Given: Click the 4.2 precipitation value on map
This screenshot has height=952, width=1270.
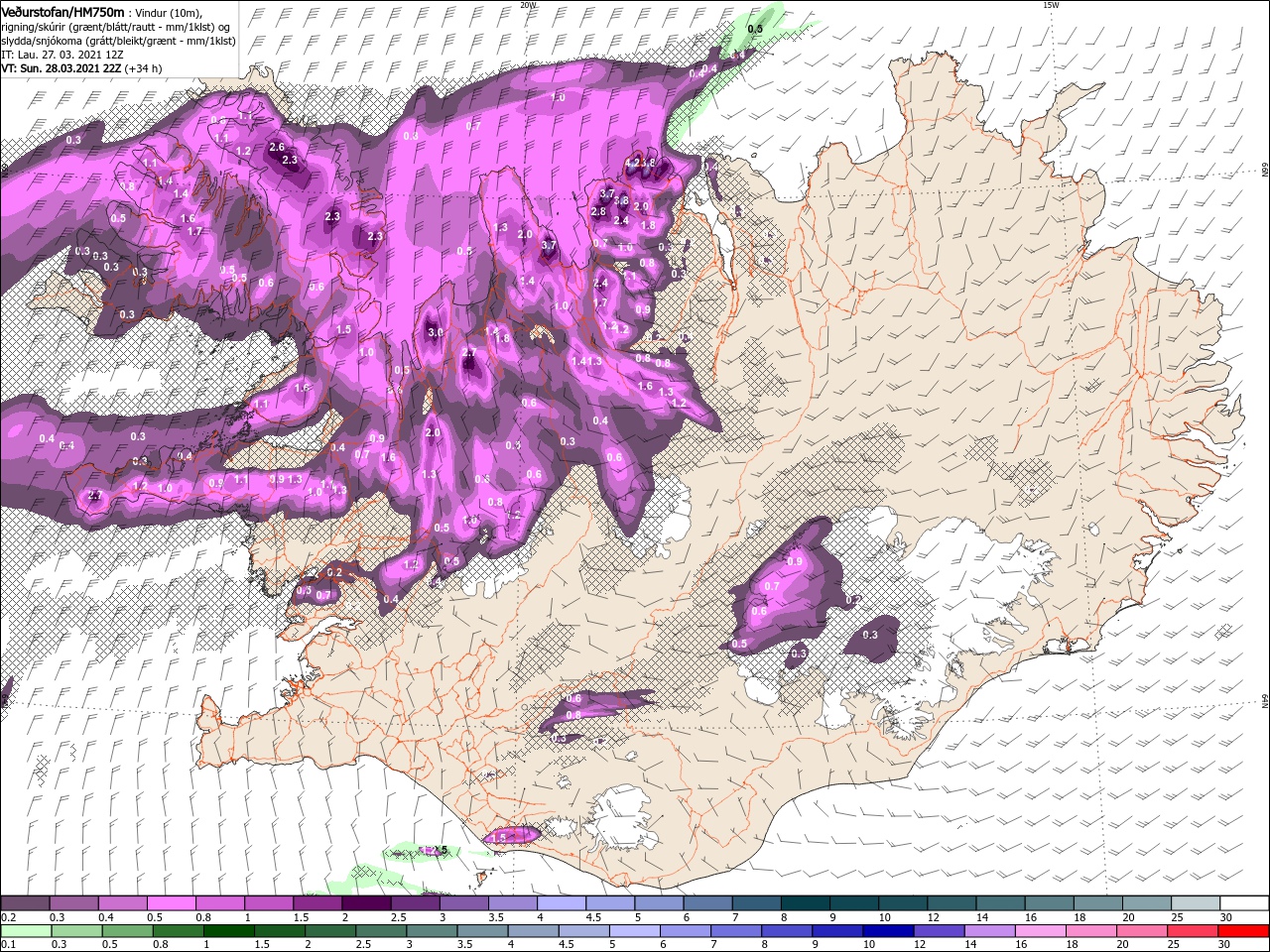Looking at the screenshot, I should click(632, 162).
